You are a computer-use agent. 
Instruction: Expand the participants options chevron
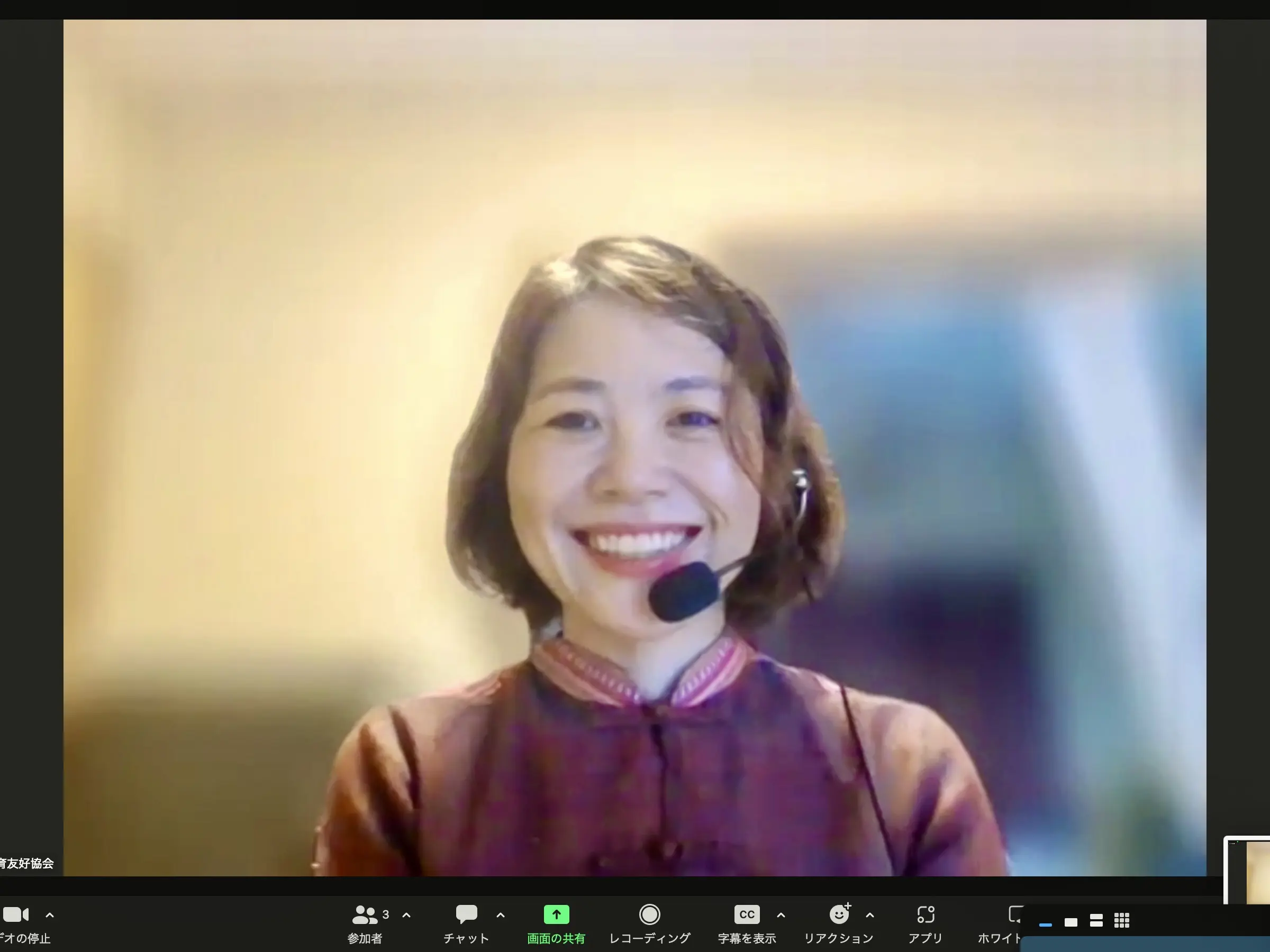406,916
